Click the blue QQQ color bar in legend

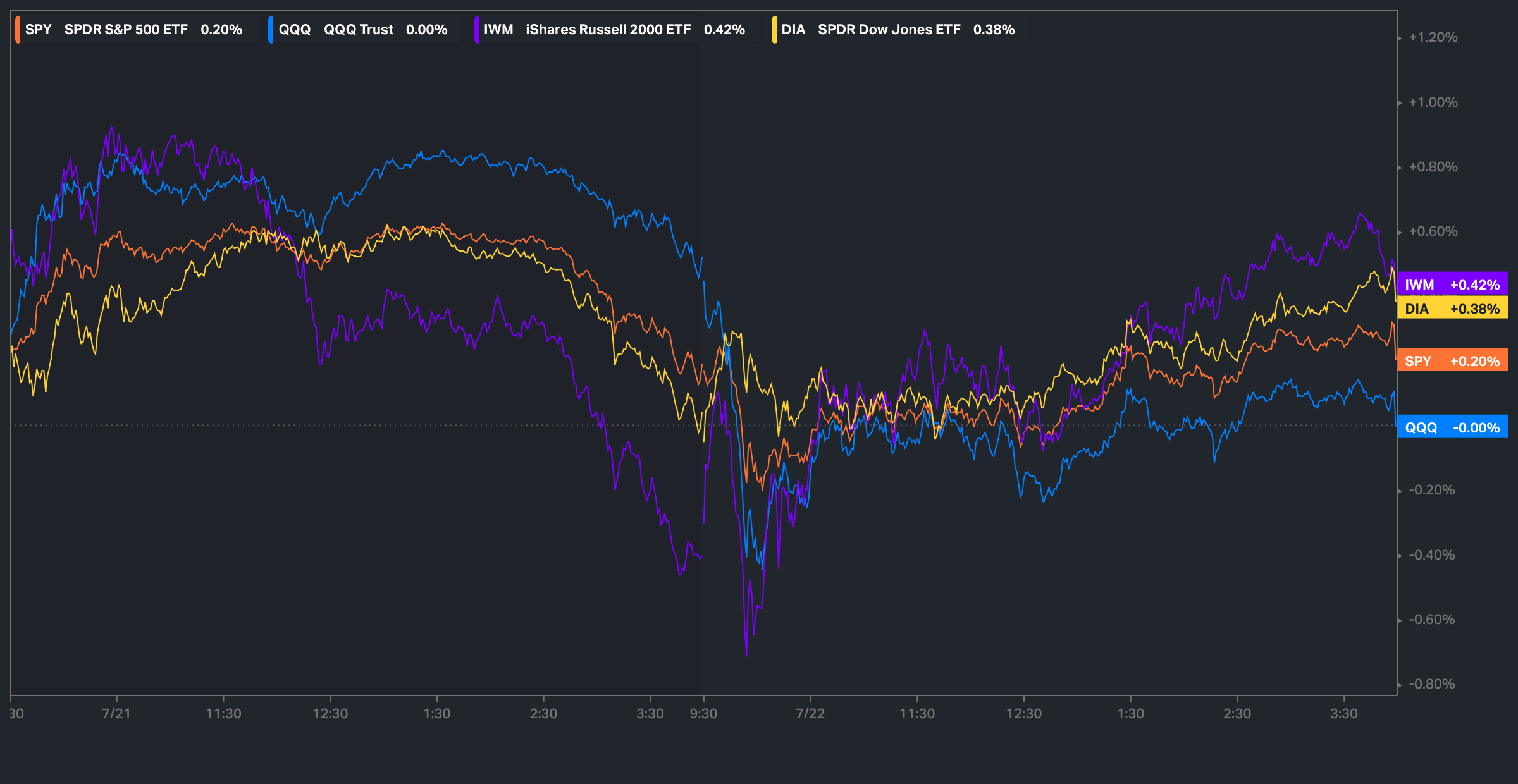tap(271, 30)
